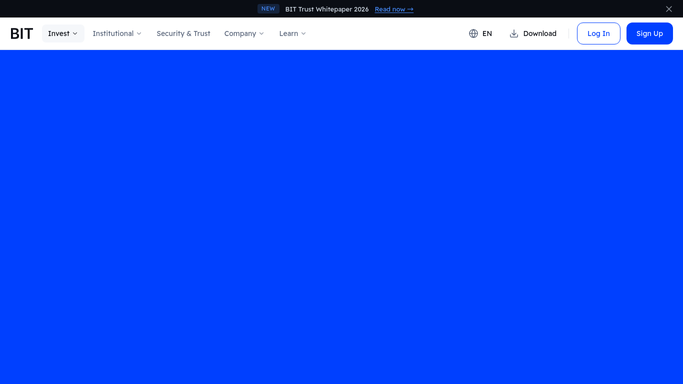Expand the Invest dropdown chevron
Viewport: 683px width, 384px height.
[75, 34]
